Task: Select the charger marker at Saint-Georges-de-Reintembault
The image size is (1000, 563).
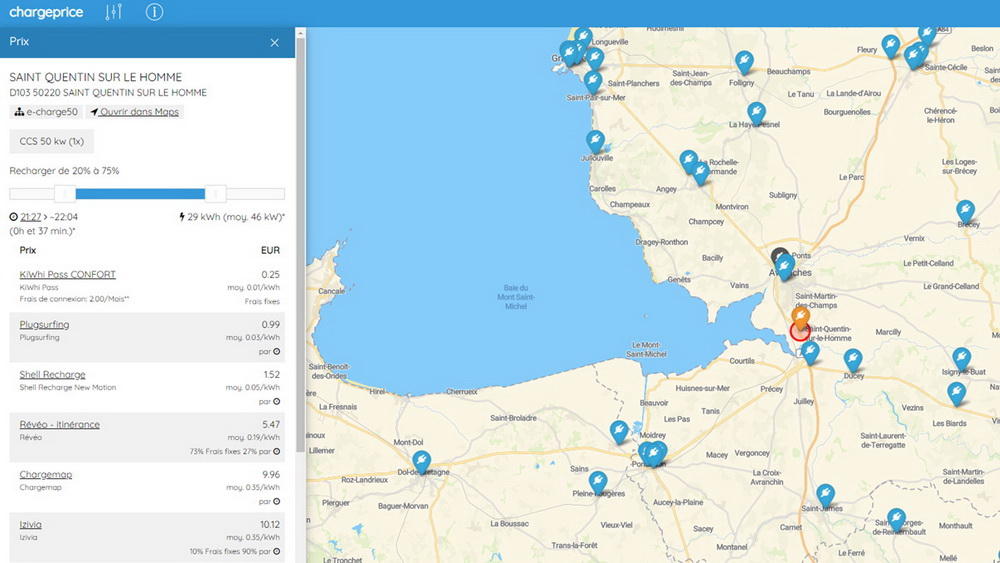Action: (896, 519)
